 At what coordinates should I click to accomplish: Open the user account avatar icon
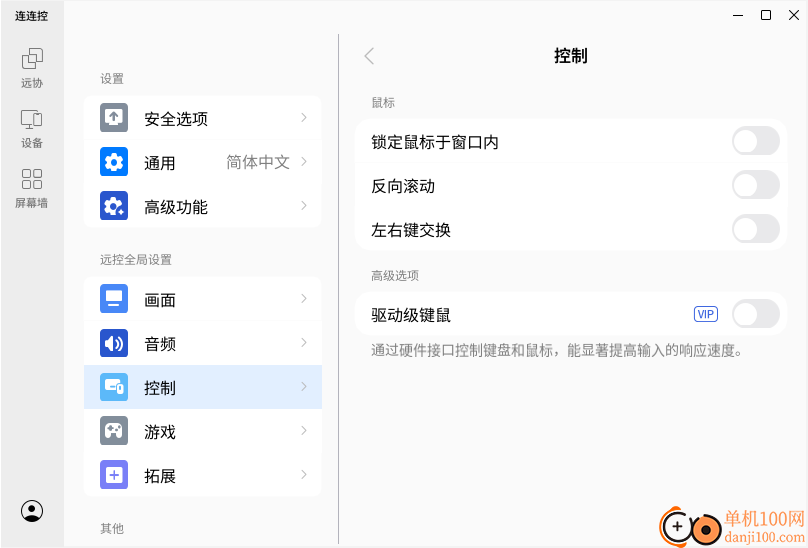click(x=32, y=511)
